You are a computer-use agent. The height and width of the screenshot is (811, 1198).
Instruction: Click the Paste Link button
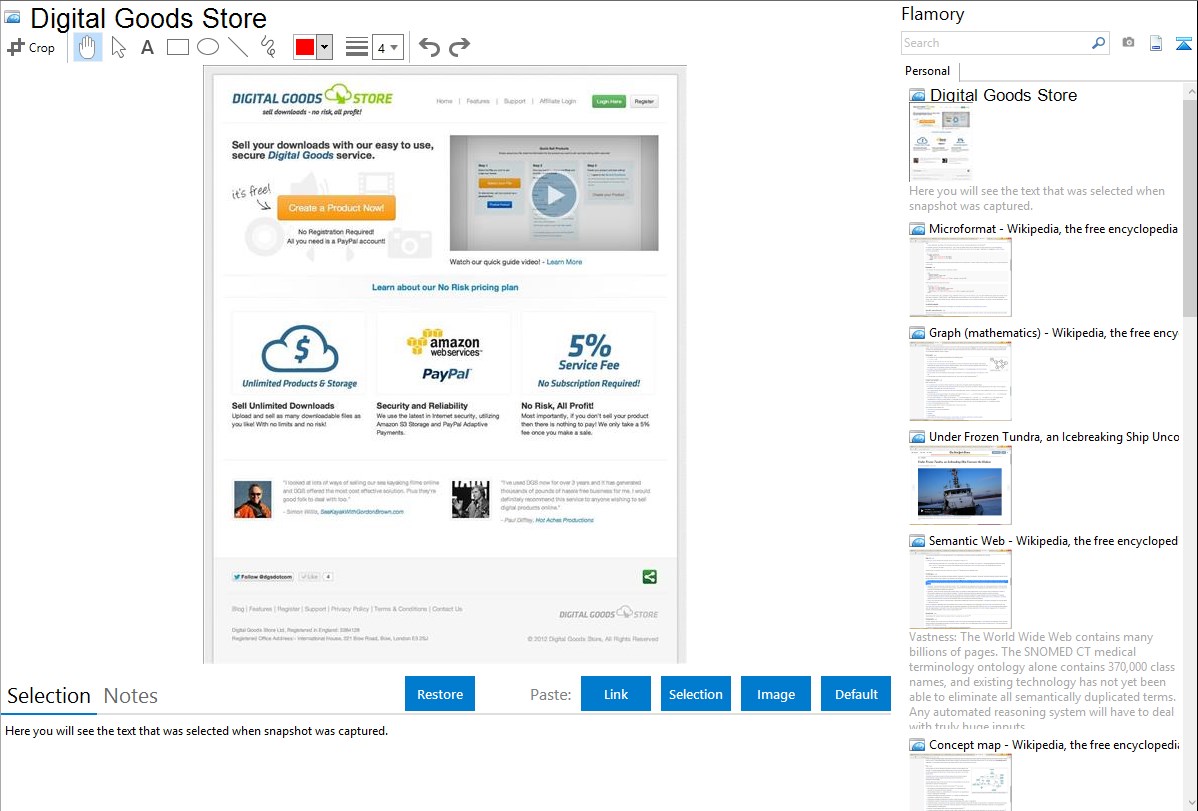(616, 694)
